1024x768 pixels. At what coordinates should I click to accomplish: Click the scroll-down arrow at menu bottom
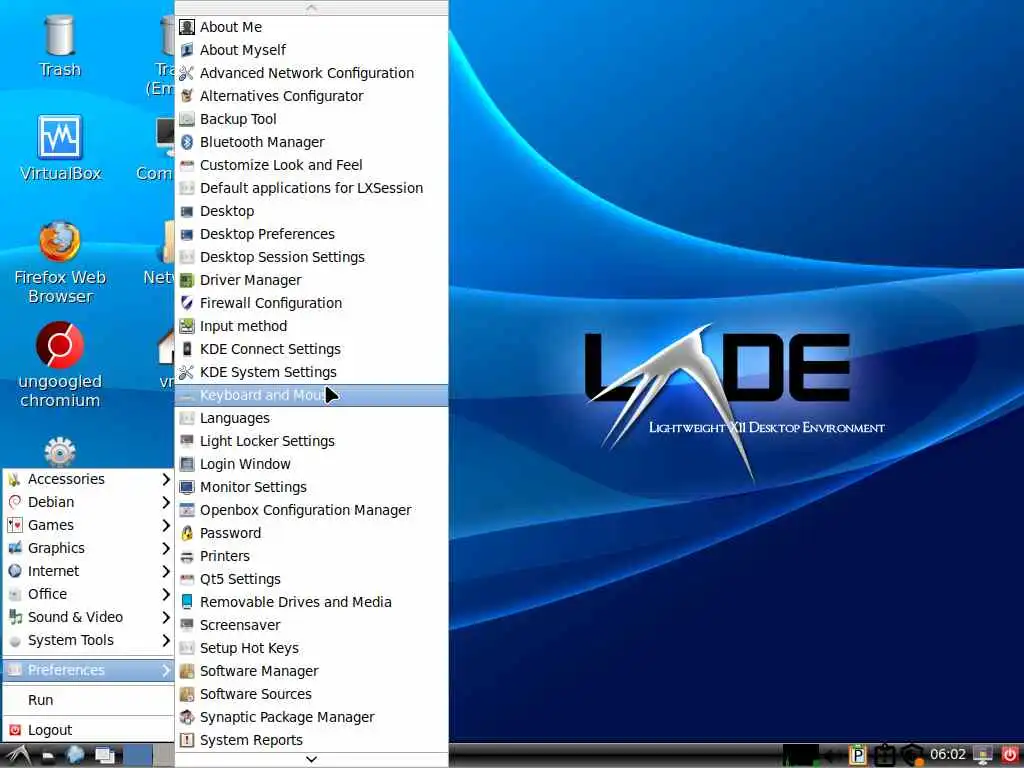click(312, 759)
